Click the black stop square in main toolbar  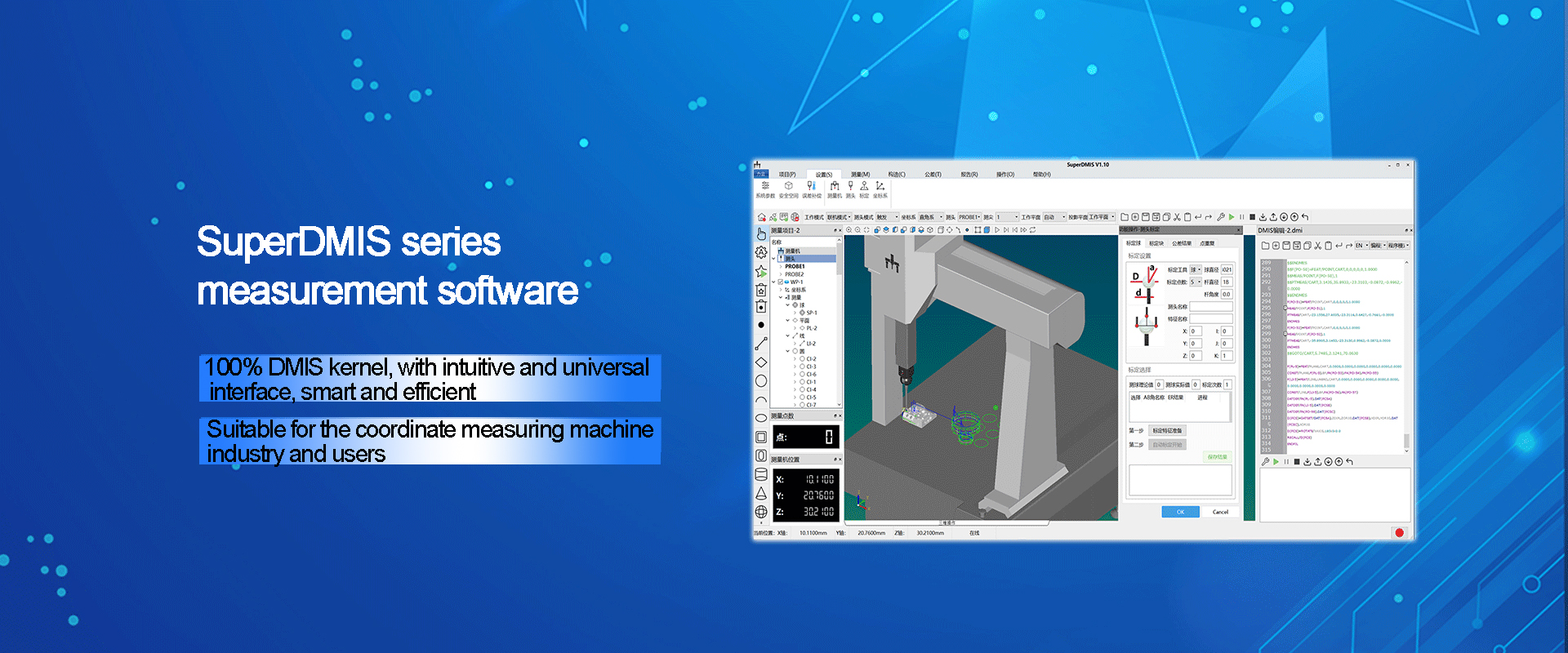tap(1253, 217)
